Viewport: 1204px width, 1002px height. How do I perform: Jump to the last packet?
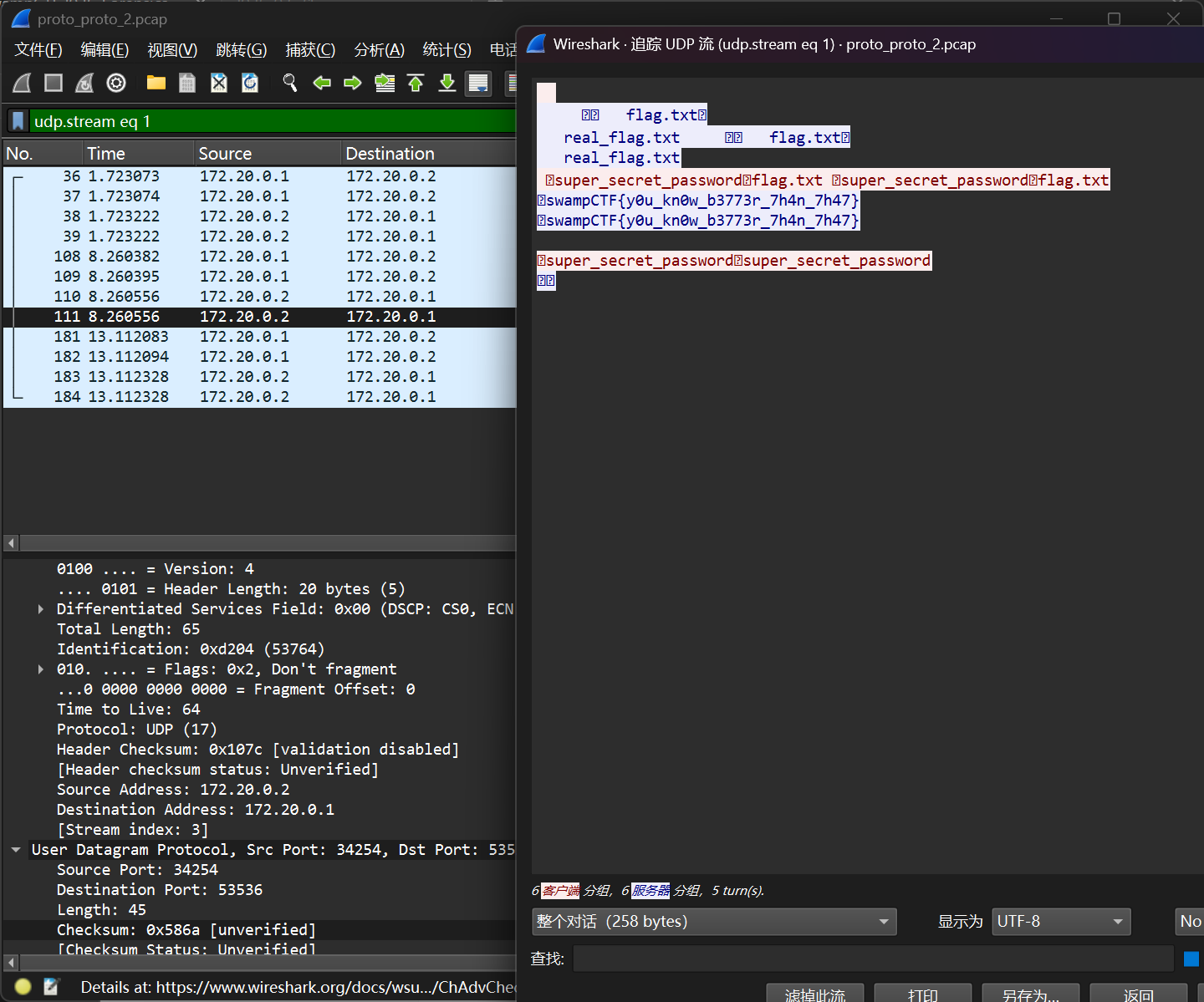447,83
